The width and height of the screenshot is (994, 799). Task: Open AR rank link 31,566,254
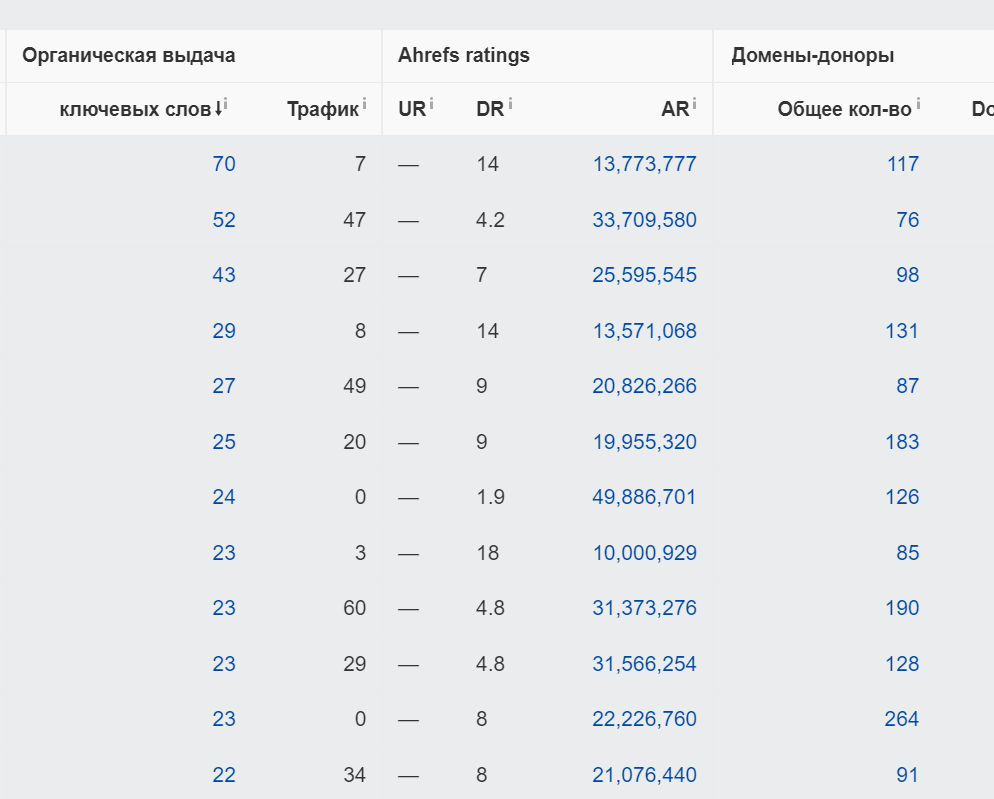coord(644,664)
